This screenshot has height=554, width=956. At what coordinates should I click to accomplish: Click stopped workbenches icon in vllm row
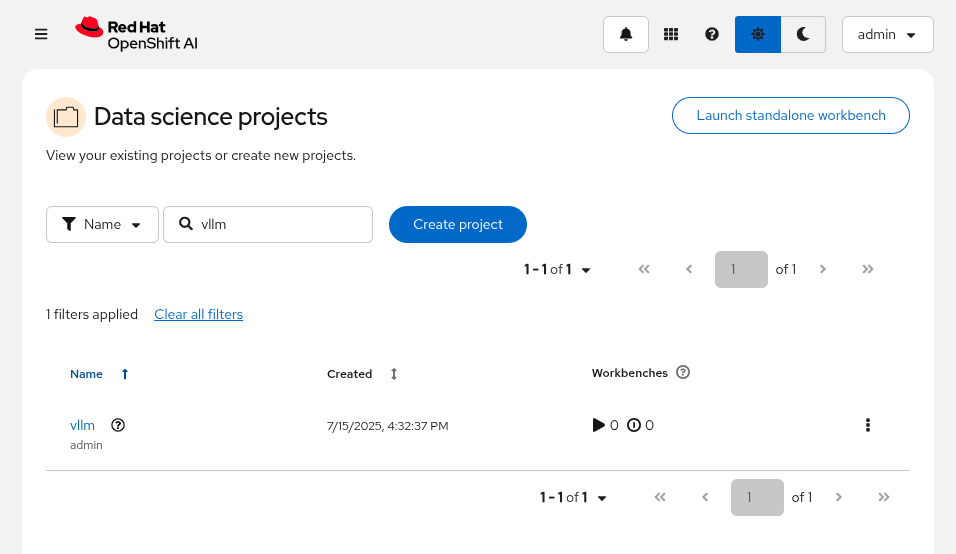pos(634,425)
